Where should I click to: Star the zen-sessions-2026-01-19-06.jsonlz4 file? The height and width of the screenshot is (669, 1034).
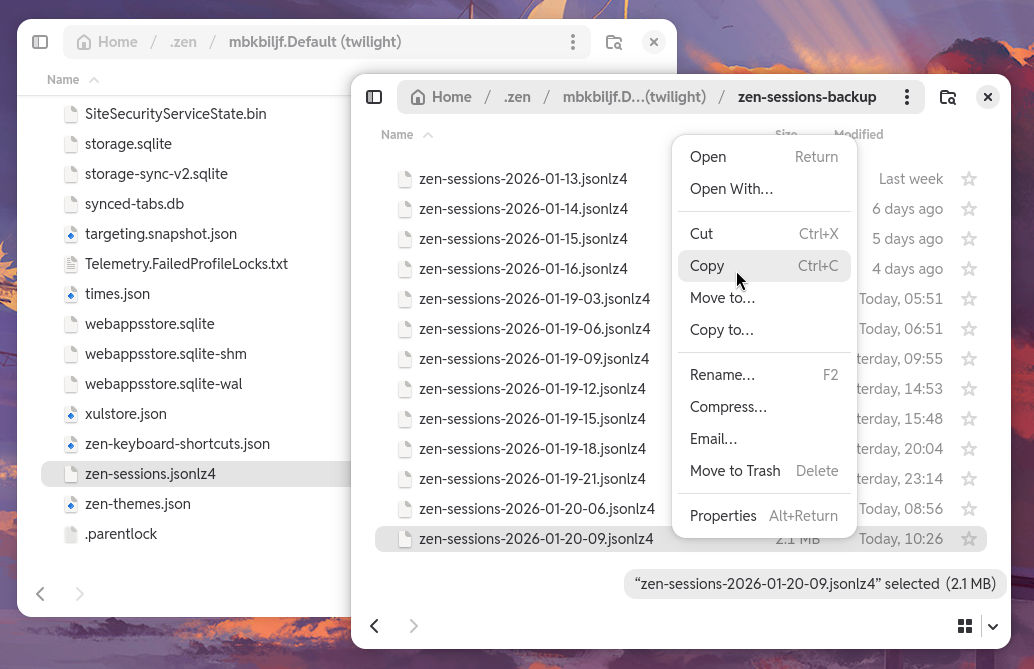point(968,328)
